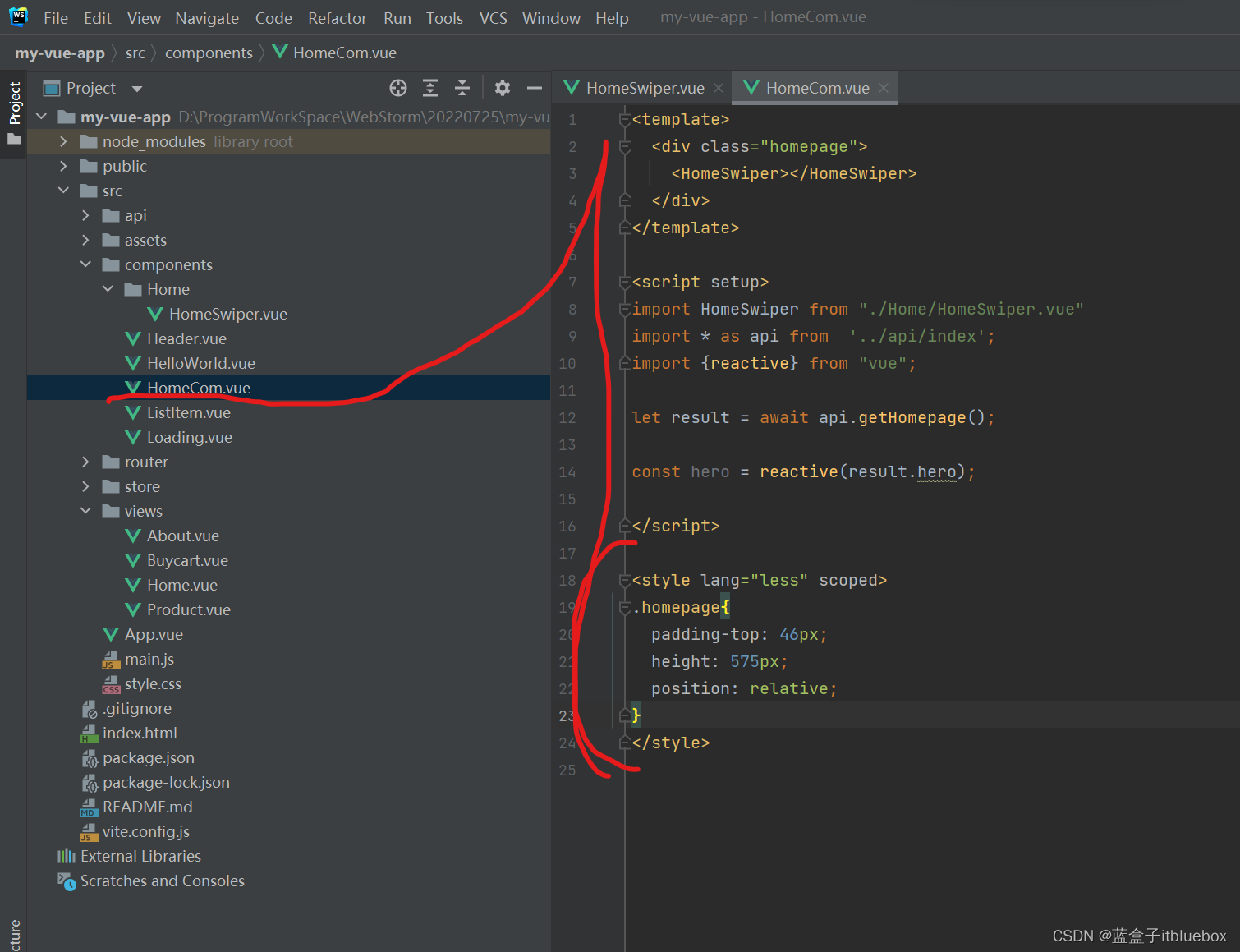Select Home.vue in the views folder
This screenshot has height=952, width=1240.
coord(181,585)
